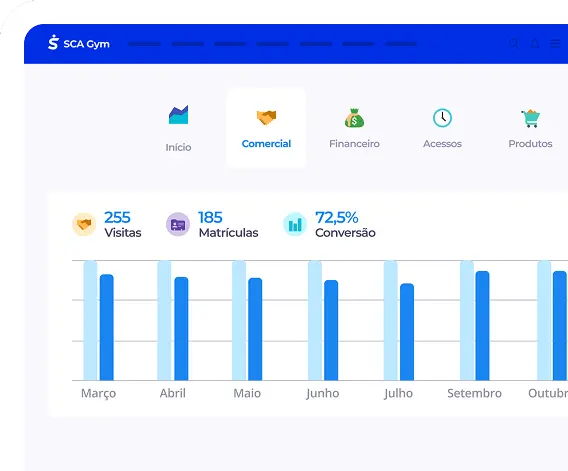Viewport: 568px width, 471px height.
Task: Click the Julho axis label
Action: coord(398,393)
